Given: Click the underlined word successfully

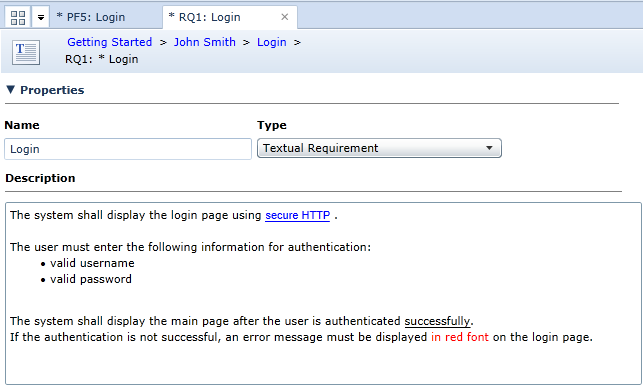Looking at the screenshot, I should [x=437, y=321].
